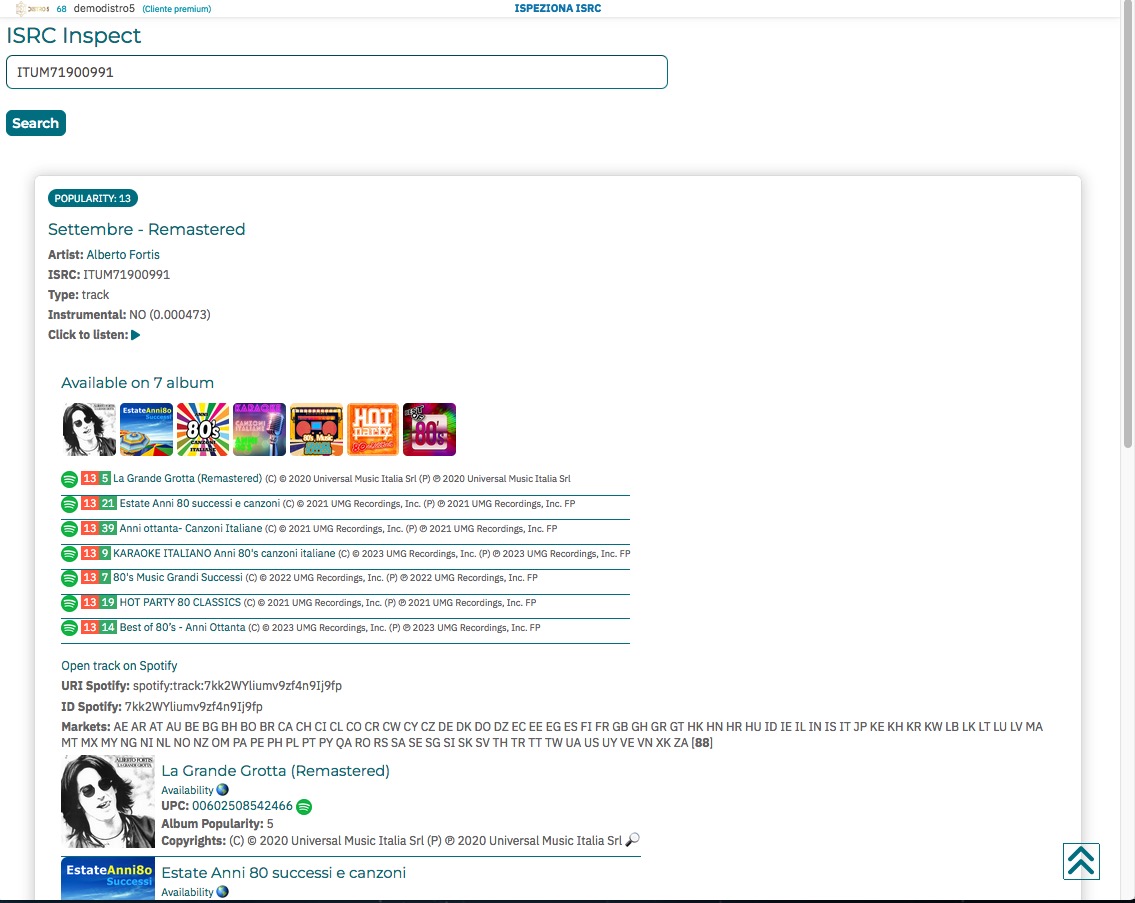
Task: Click the logo icon in the top left header
Action: pyautogui.click(x=32, y=9)
